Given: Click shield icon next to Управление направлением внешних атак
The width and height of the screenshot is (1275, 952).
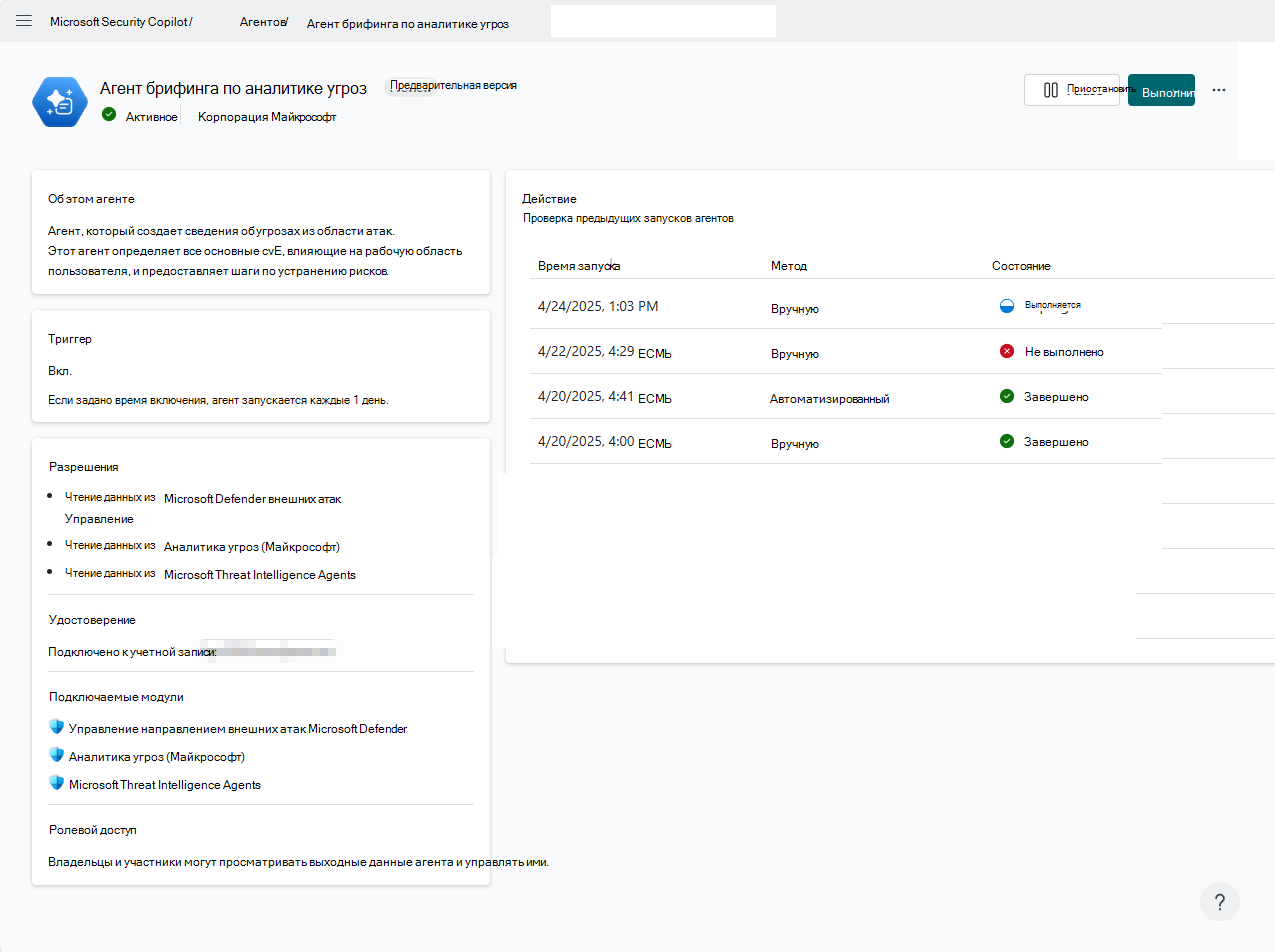Looking at the screenshot, I should [56, 727].
